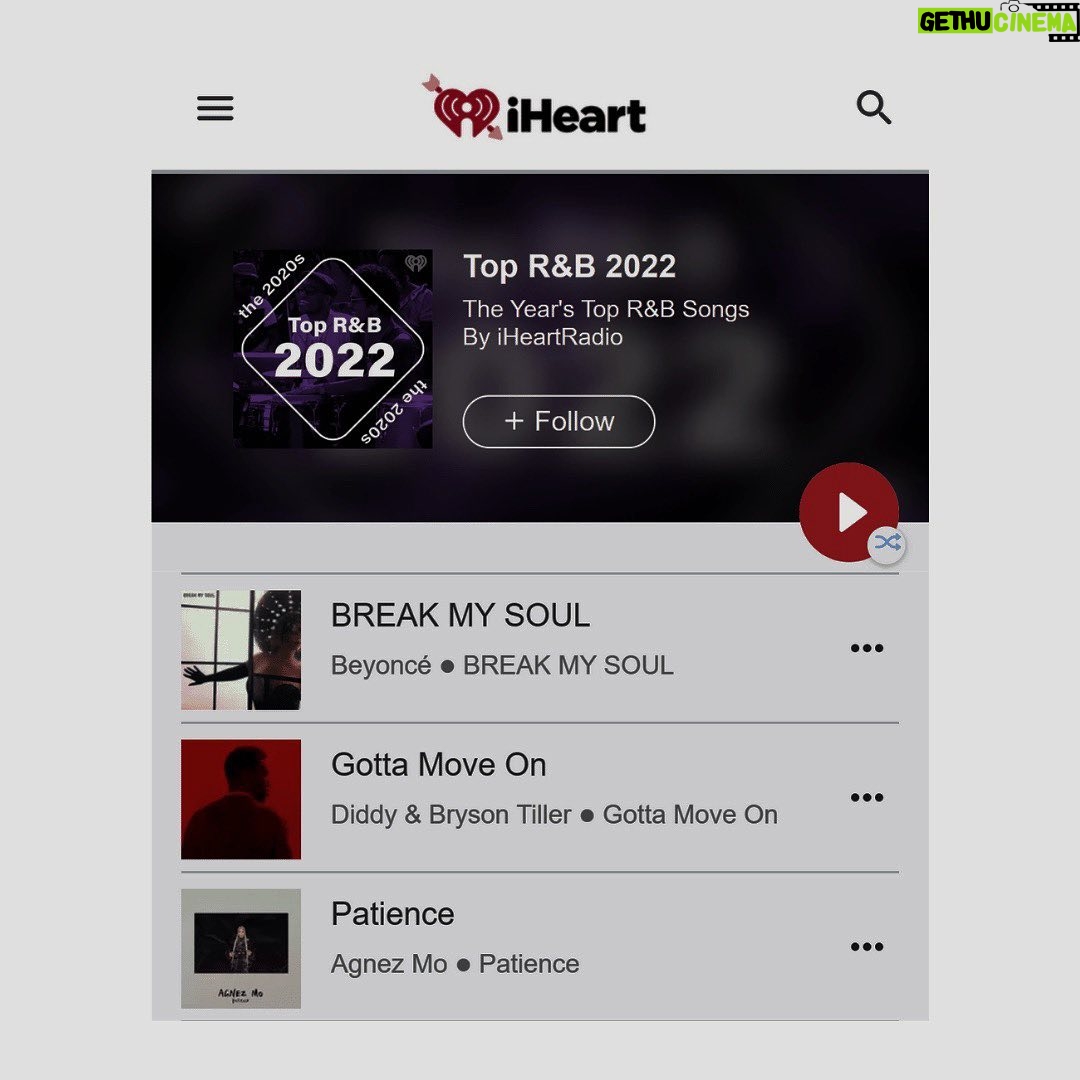1080x1080 pixels.
Task: Open more options for BREAK MY SOUL
Action: [x=866, y=648]
